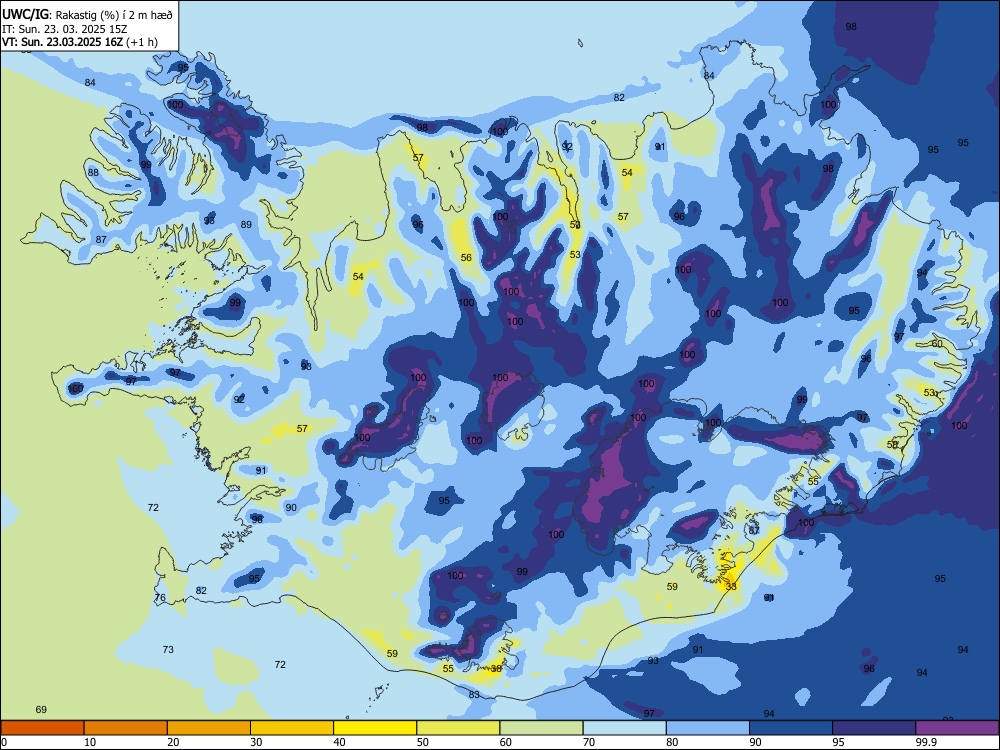Screen dimensions: 1000x750
Task: Click the 95–99.9 indigo legend swatch
Action: [874, 728]
